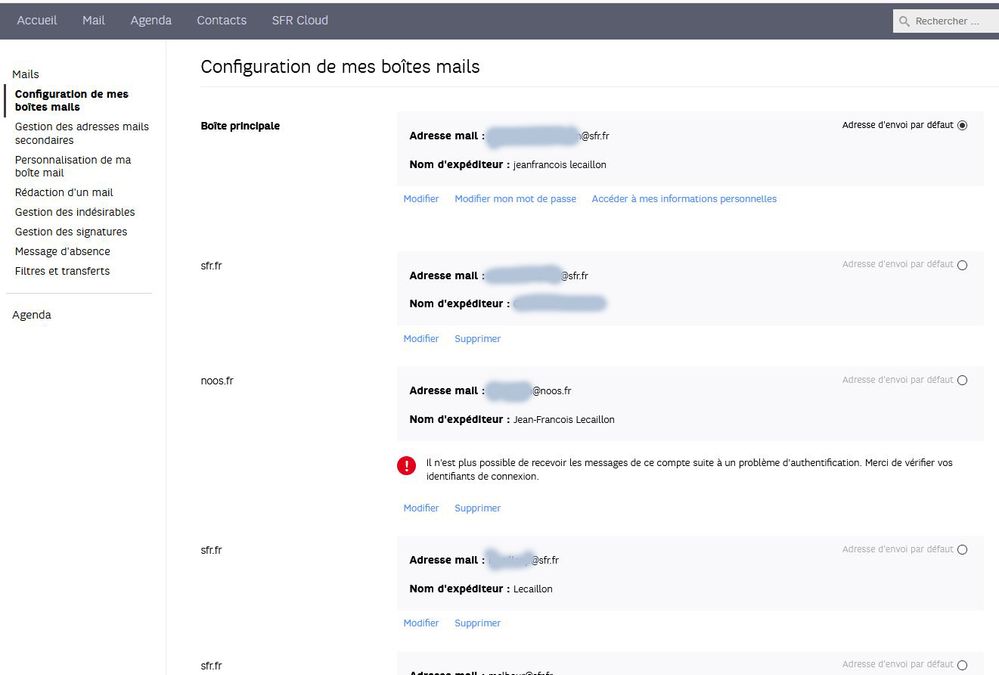The height and width of the screenshot is (675, 999).
Task: Click Modifier mon mot de passe
Action: [x=515, y=198]
